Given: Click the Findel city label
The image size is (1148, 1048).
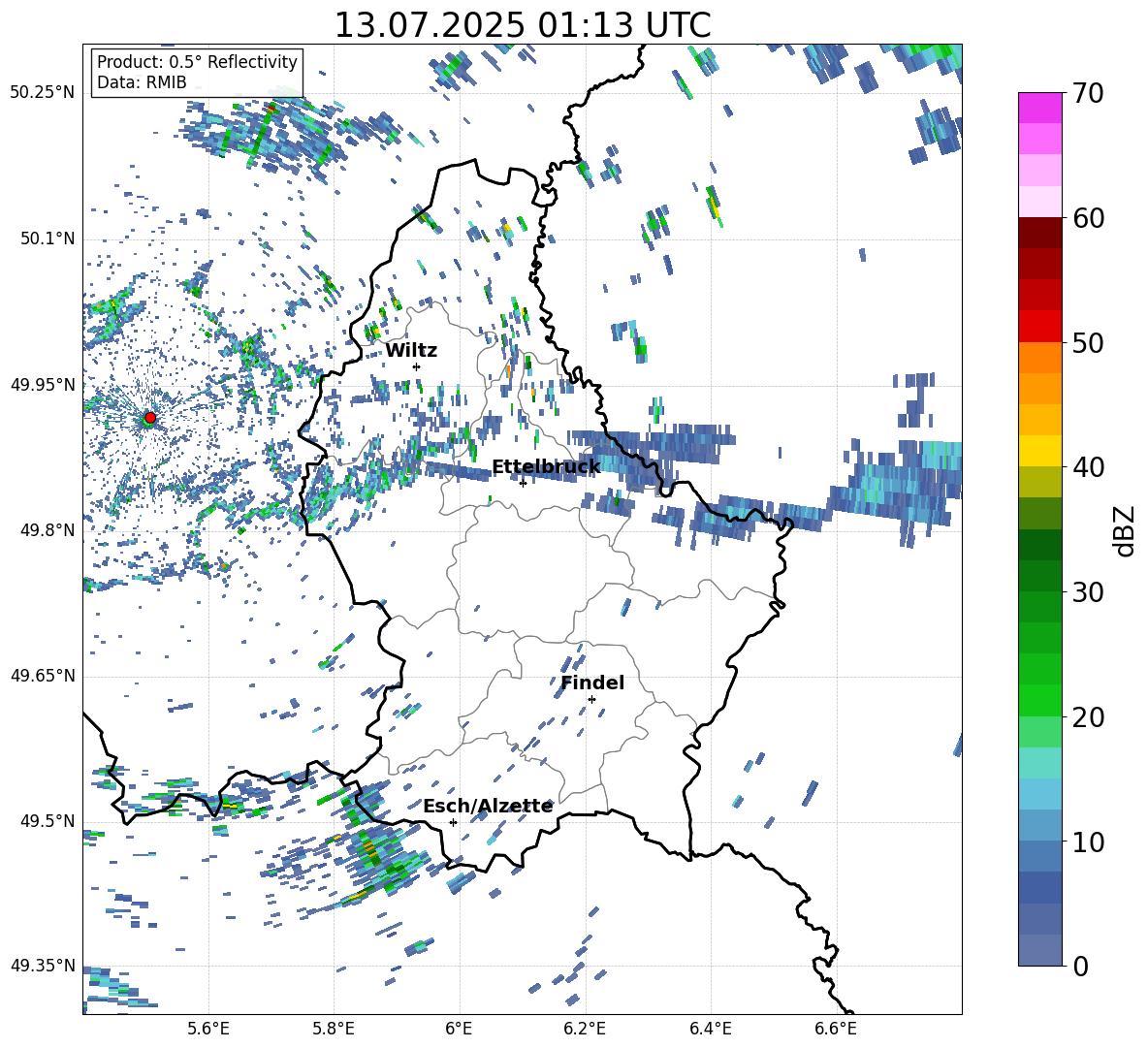Looking at the screenshot, I should pyautogui.click(x=592, y=683).
